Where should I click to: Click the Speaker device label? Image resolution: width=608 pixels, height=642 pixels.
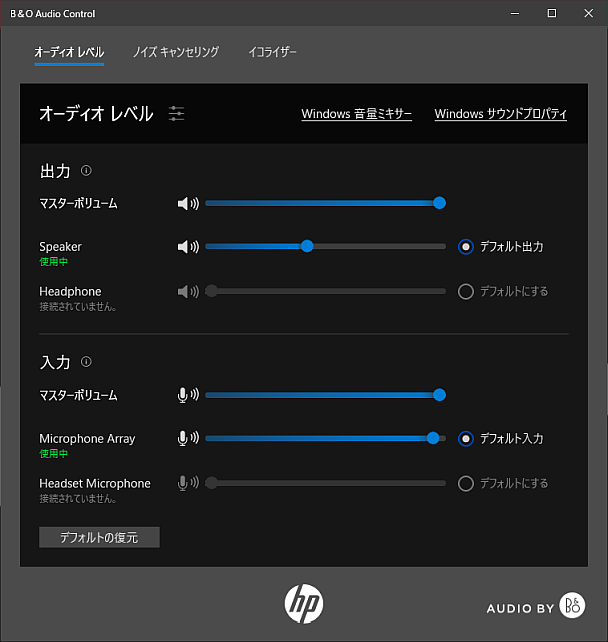pyautogui.click(x=61, y=246)
